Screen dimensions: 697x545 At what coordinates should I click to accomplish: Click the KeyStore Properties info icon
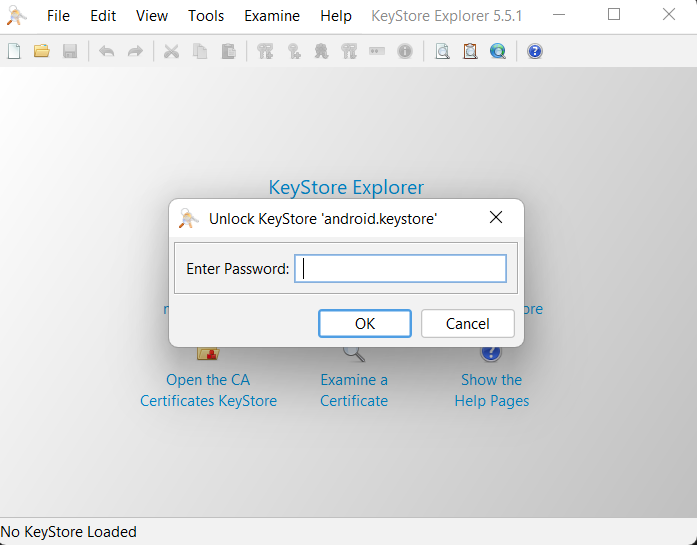click(x=405, y=51)
